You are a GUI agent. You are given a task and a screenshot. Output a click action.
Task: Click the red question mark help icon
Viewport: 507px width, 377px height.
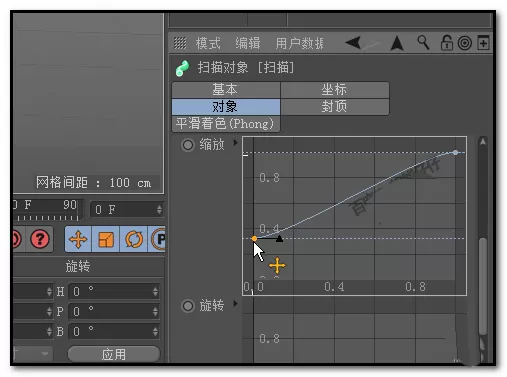(40, 239)
